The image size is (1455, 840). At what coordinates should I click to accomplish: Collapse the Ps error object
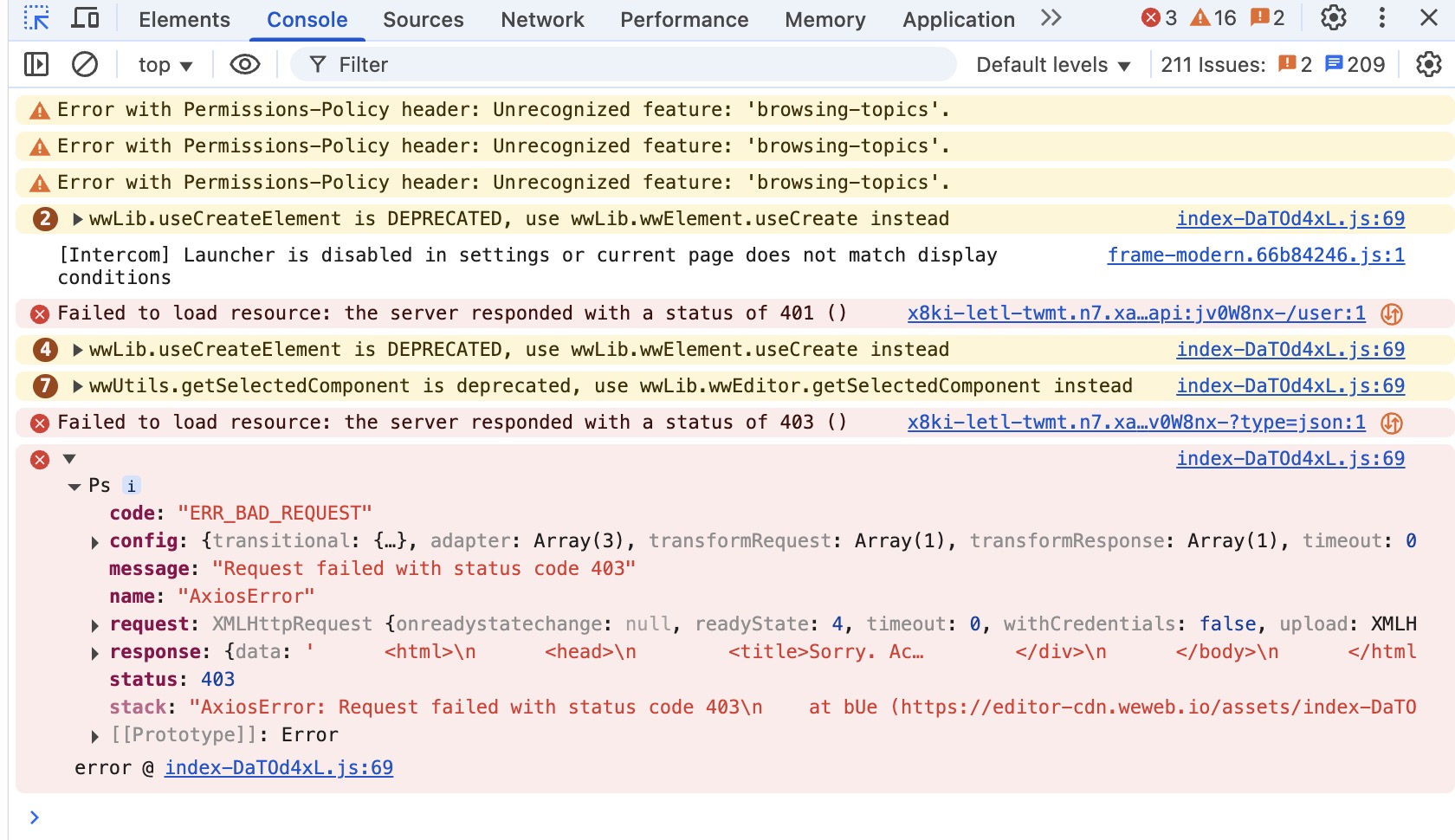click(x=74, y=487)
